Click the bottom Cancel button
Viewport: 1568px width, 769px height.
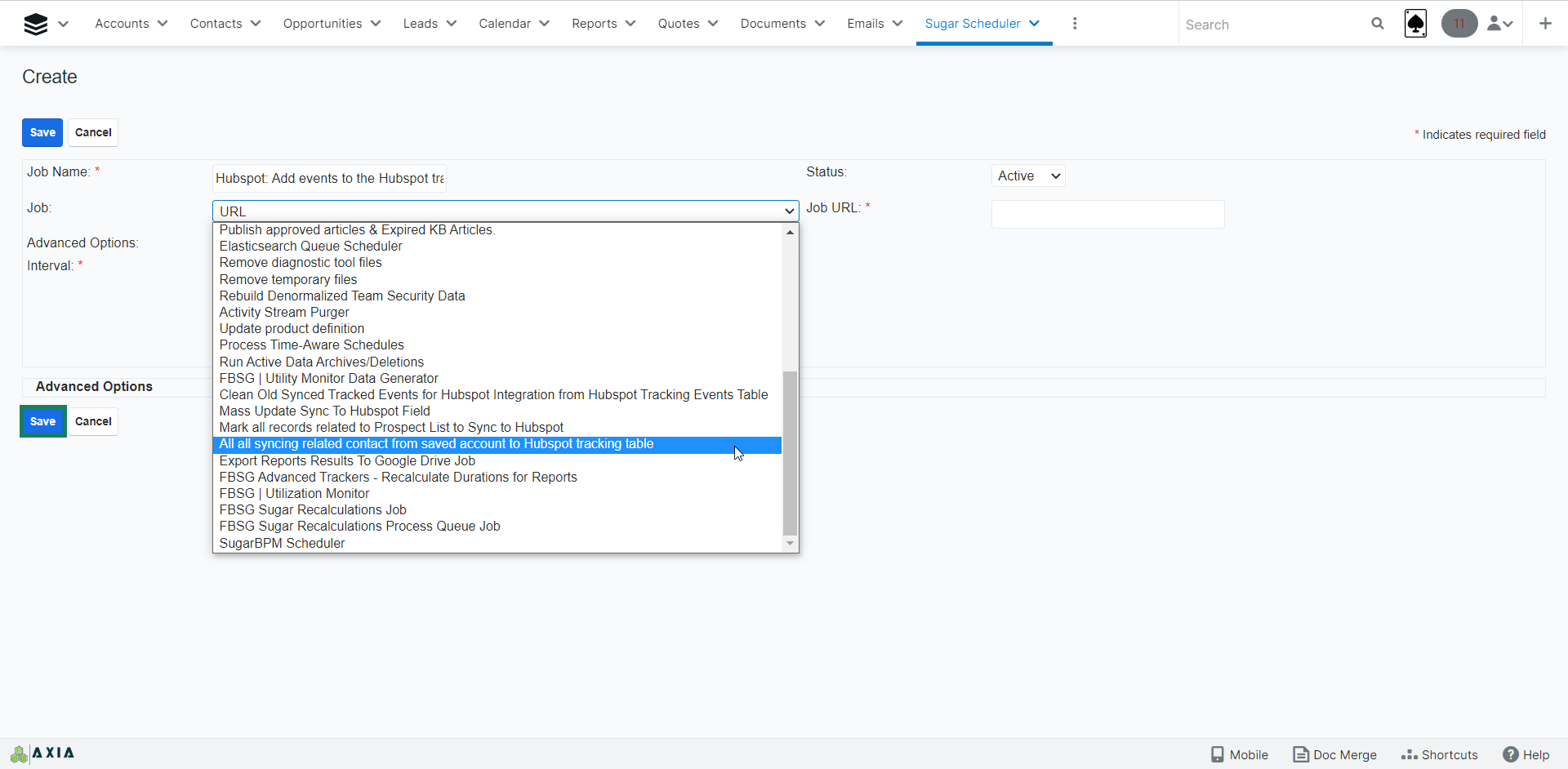coord(93,421)
